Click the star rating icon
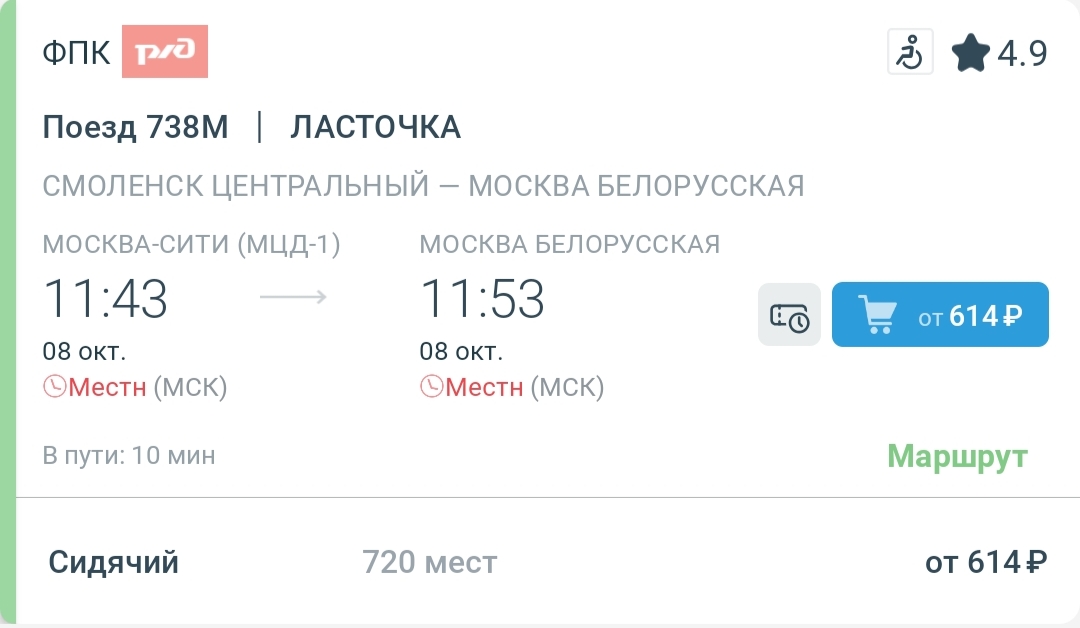The height and width of the screenshot is (628, 1080). pos(970,53)
